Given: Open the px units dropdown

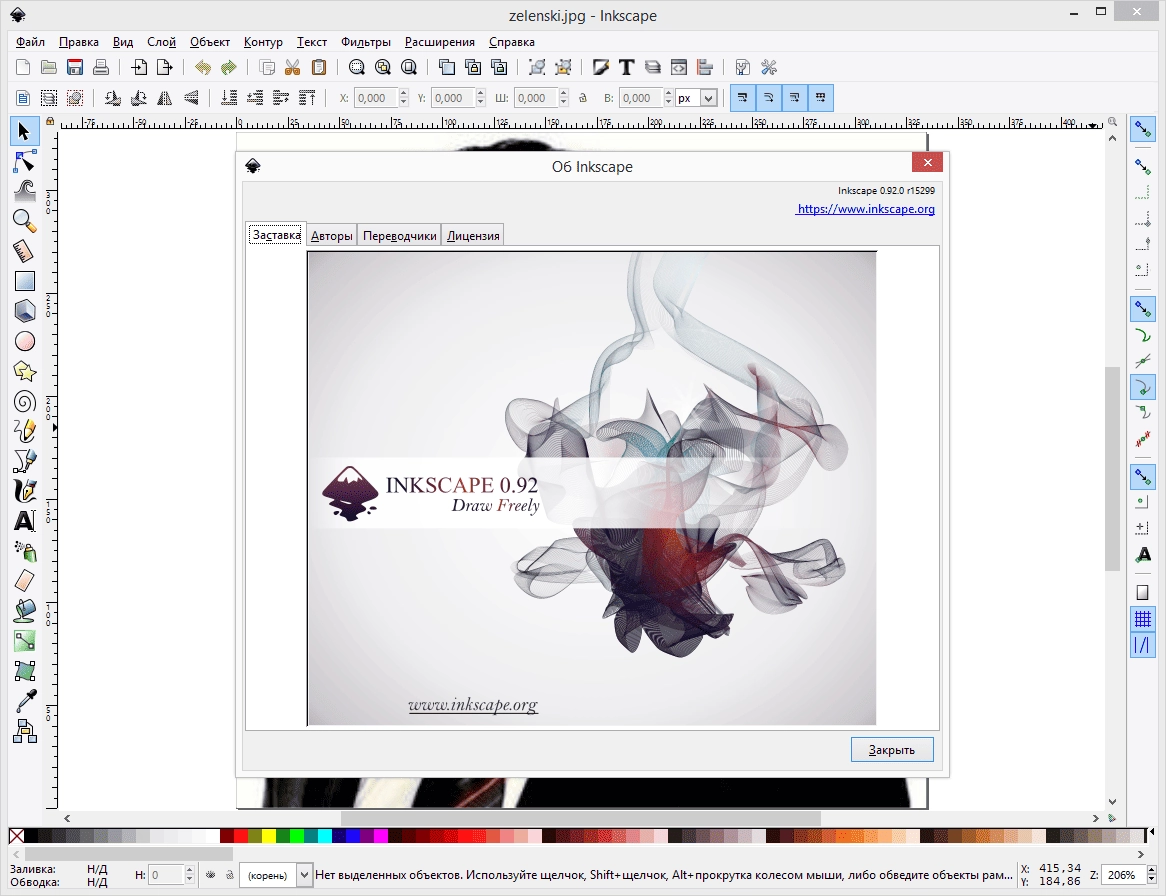Looking at the screenshot, I should [x=709, y=98].
